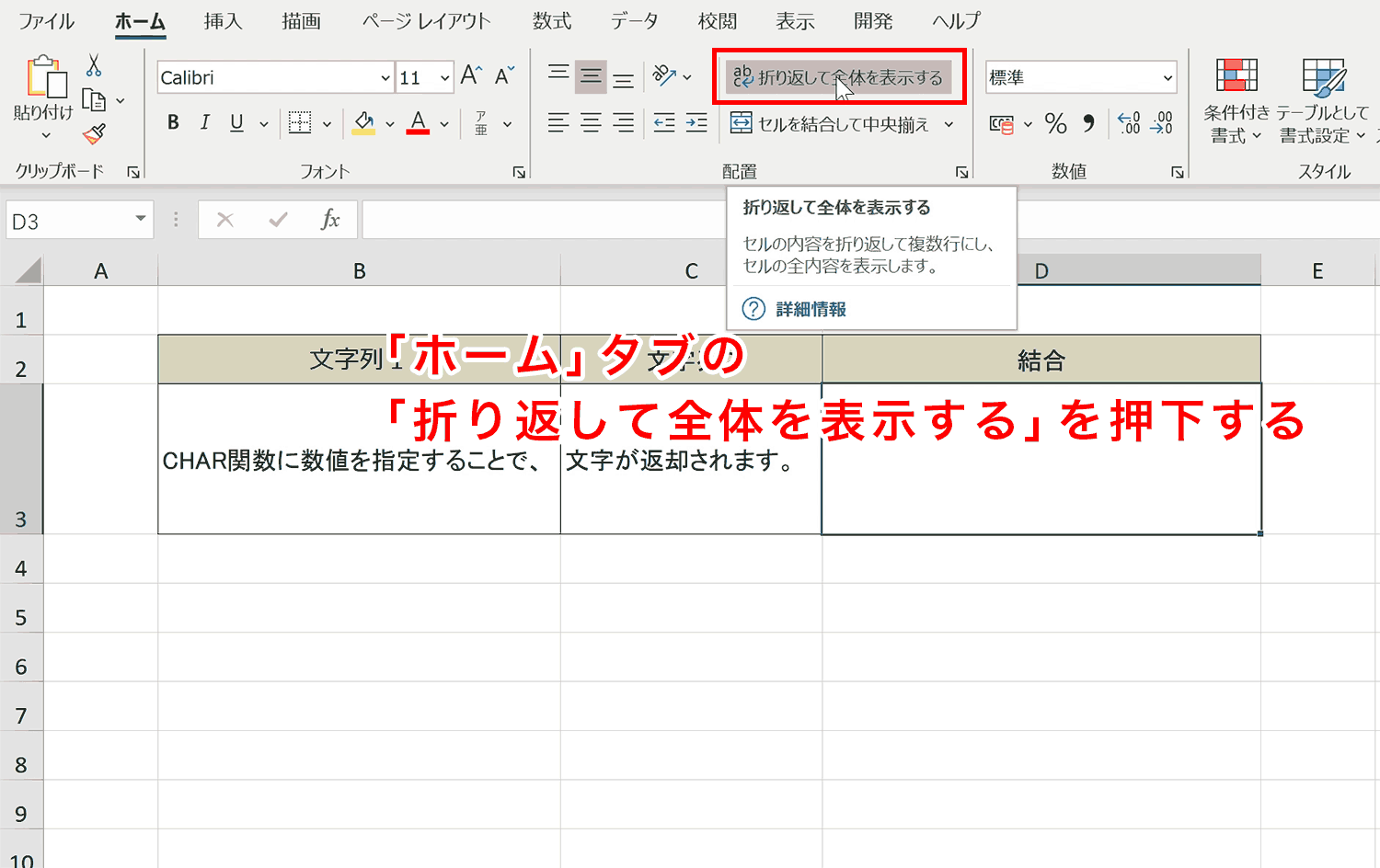Expand the border options dropdown arrow
This screenshot has width=1380, height=868.
tap(327, 124)
